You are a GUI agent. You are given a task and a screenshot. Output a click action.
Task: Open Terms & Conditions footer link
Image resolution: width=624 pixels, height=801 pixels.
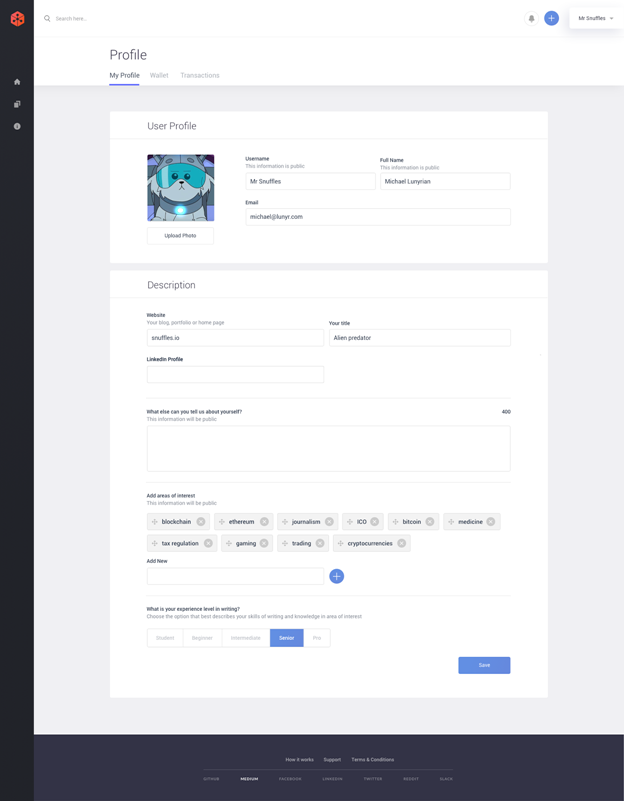372,760
